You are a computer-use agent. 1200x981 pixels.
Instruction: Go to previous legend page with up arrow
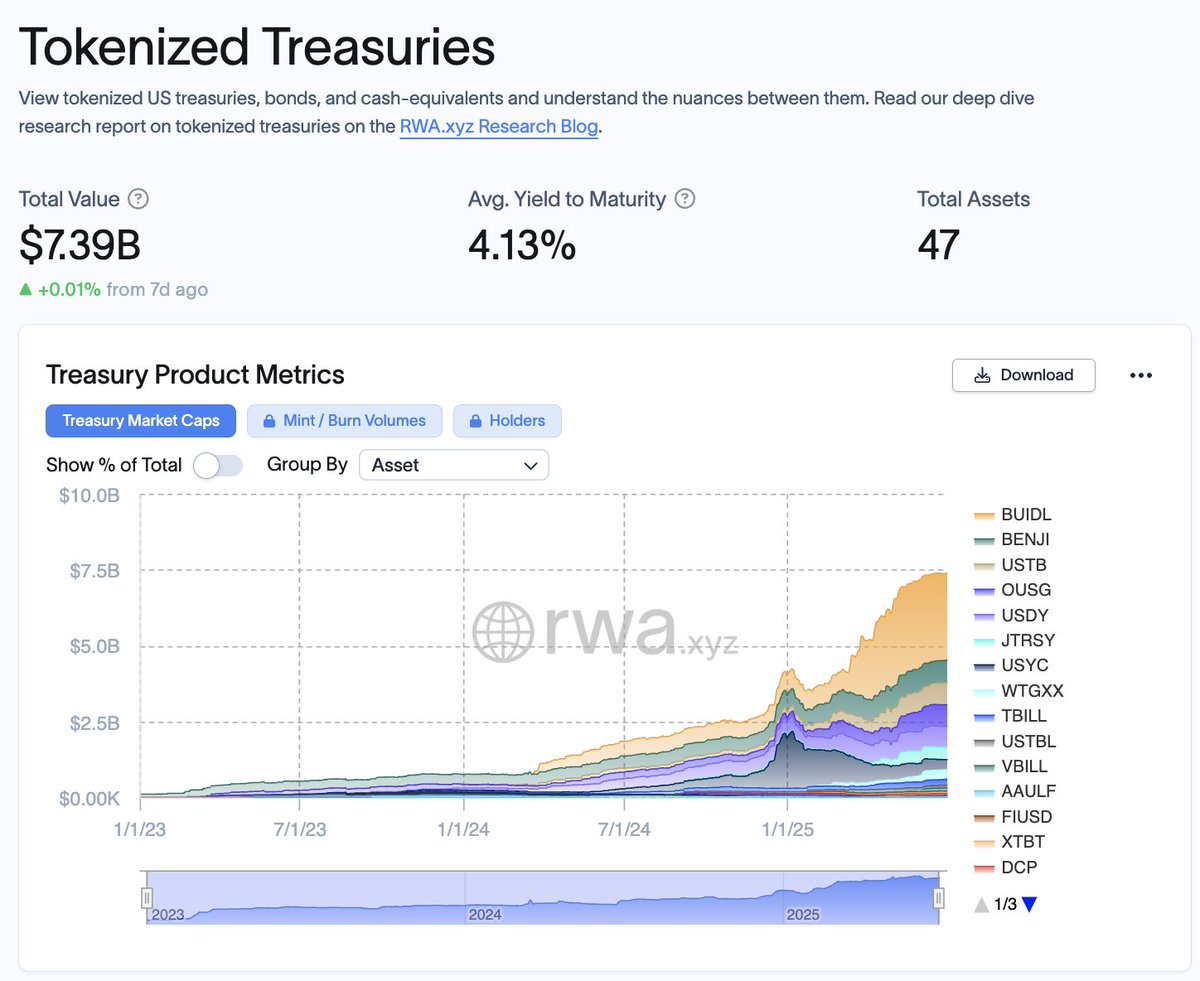coord(982,905)
